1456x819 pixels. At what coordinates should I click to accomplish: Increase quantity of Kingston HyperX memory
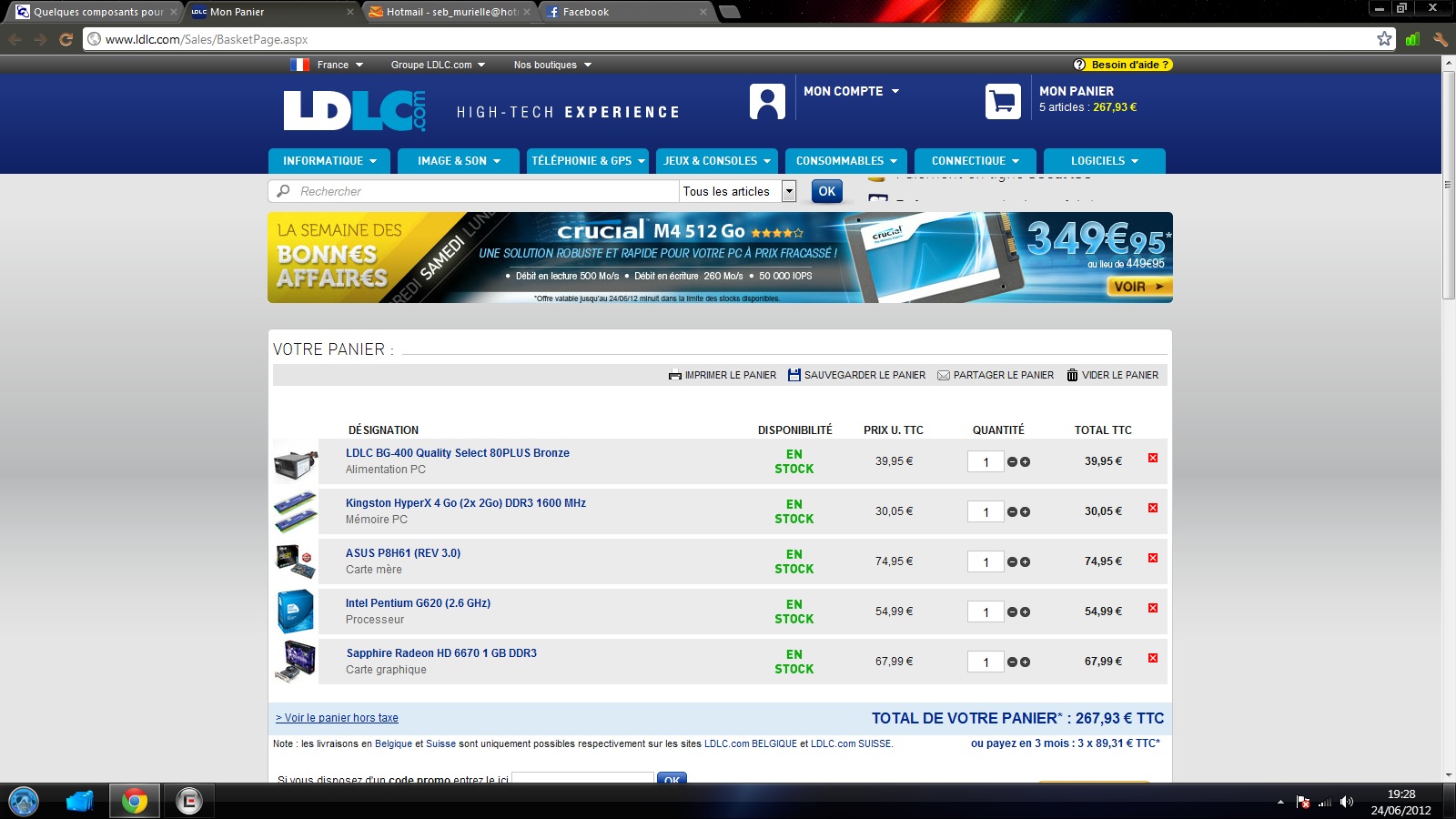(1026, 512)
